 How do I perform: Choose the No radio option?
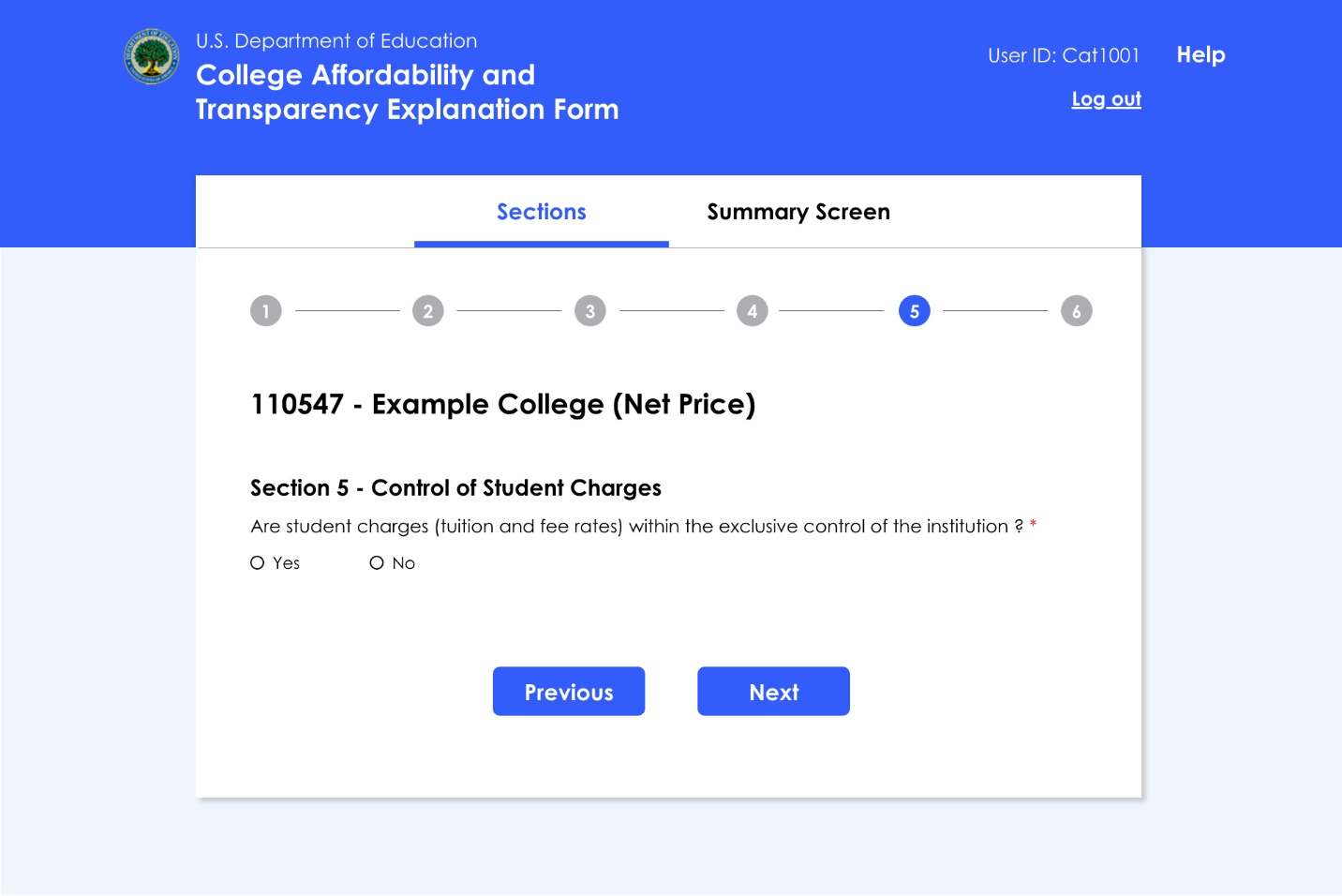(377, 563)
